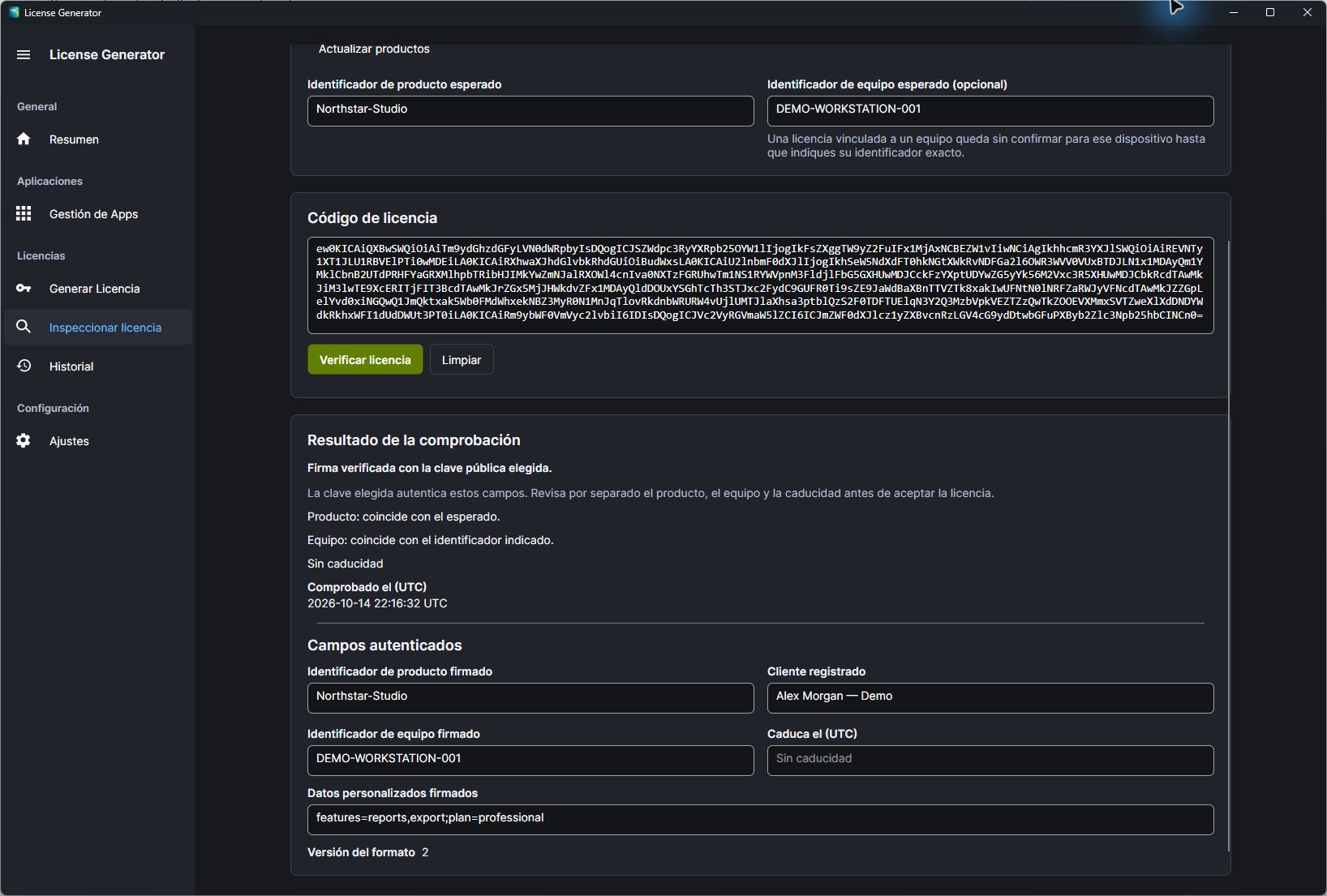1327x896 pixels.
Task: Click the Gestión de Apps grid icon
Action: tap(24, 213)
